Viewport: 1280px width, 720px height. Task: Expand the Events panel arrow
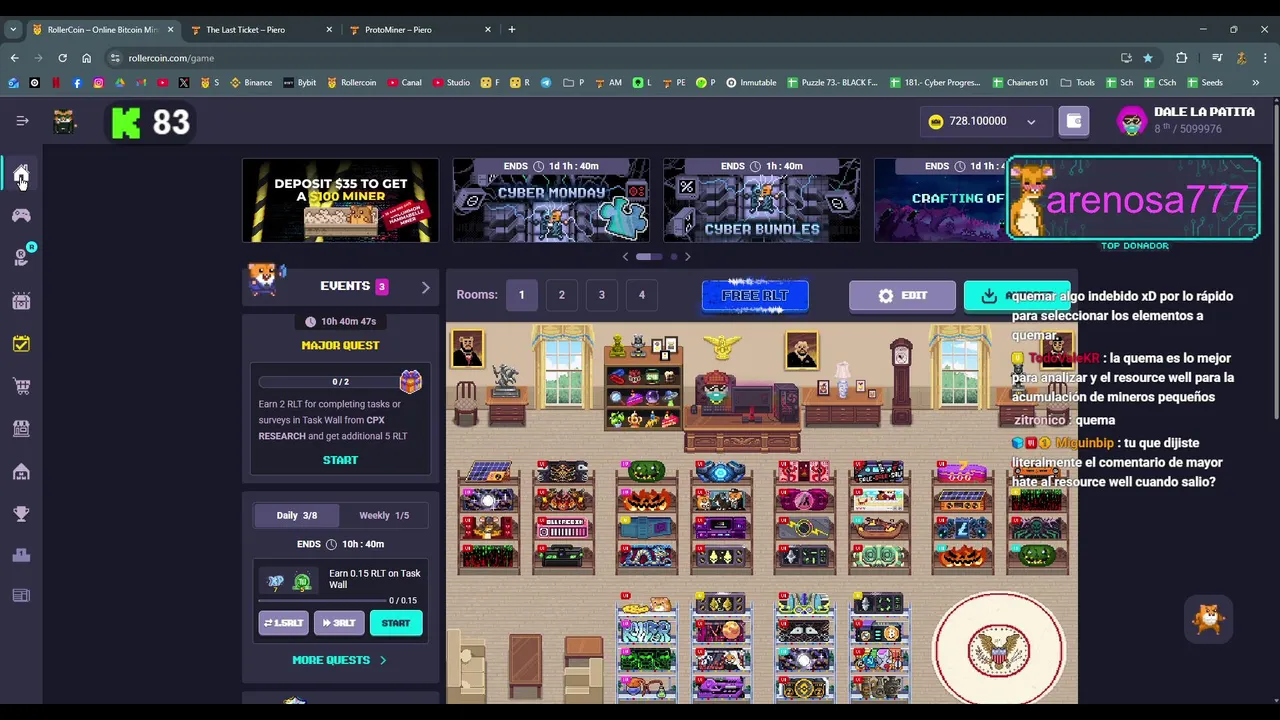(425, 287)
